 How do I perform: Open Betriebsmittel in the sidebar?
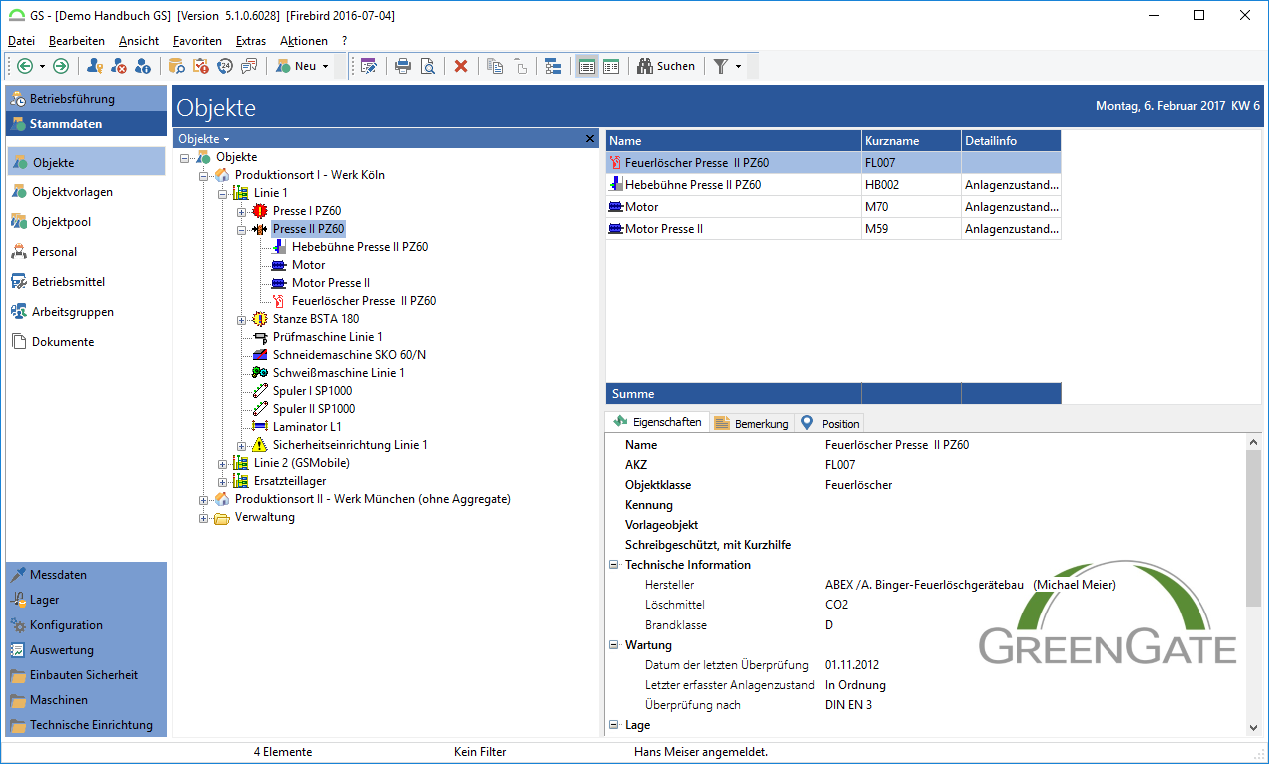click(x=86, y=282)
